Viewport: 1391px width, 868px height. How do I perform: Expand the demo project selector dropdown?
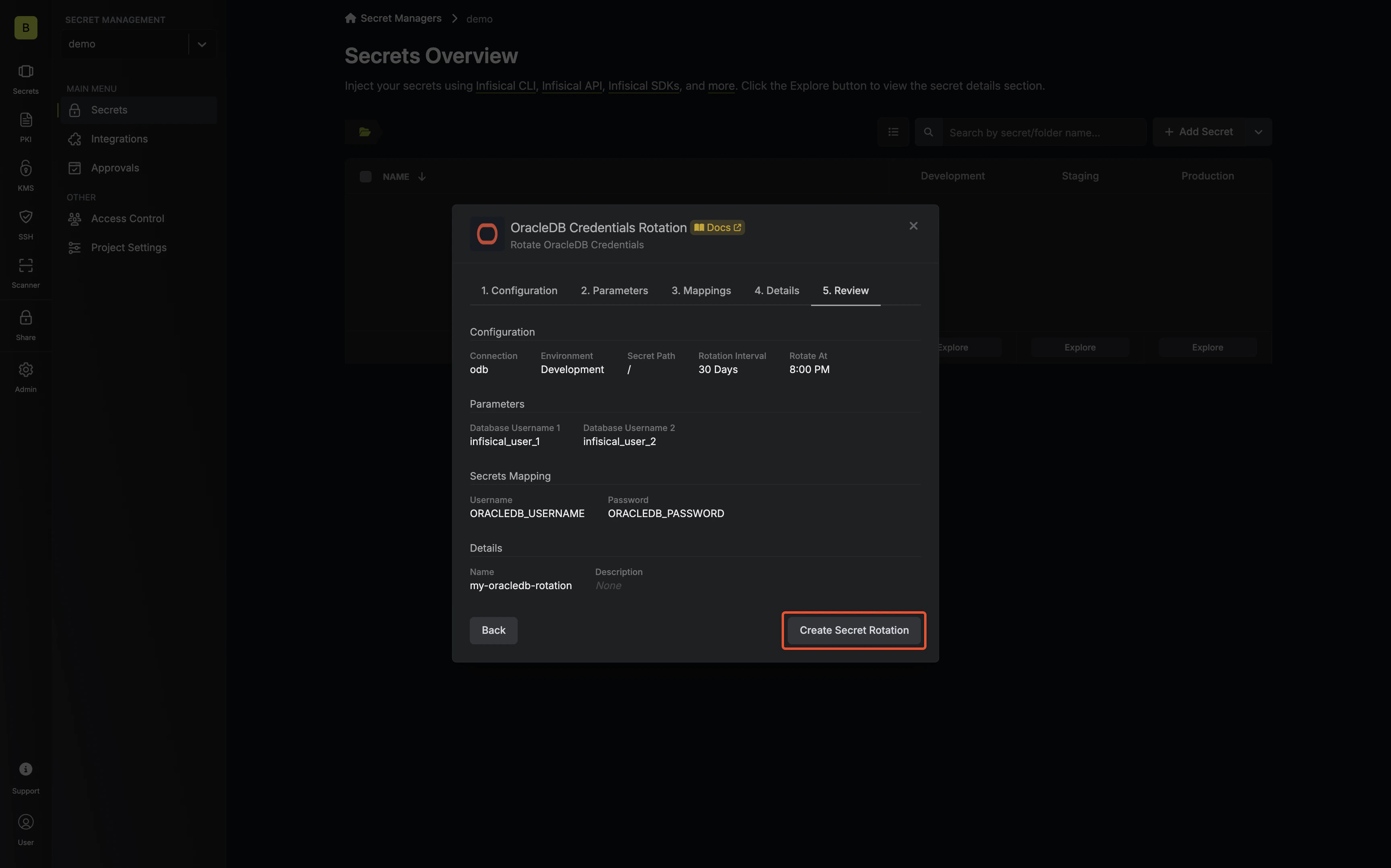point(202,44)
